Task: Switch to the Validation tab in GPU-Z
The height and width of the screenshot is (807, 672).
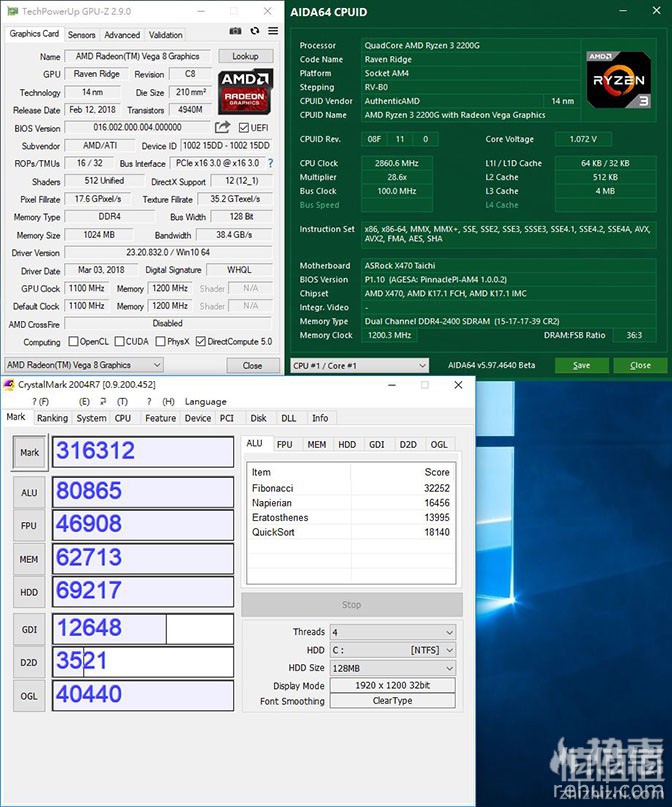Action: click(x=166, y=35)
